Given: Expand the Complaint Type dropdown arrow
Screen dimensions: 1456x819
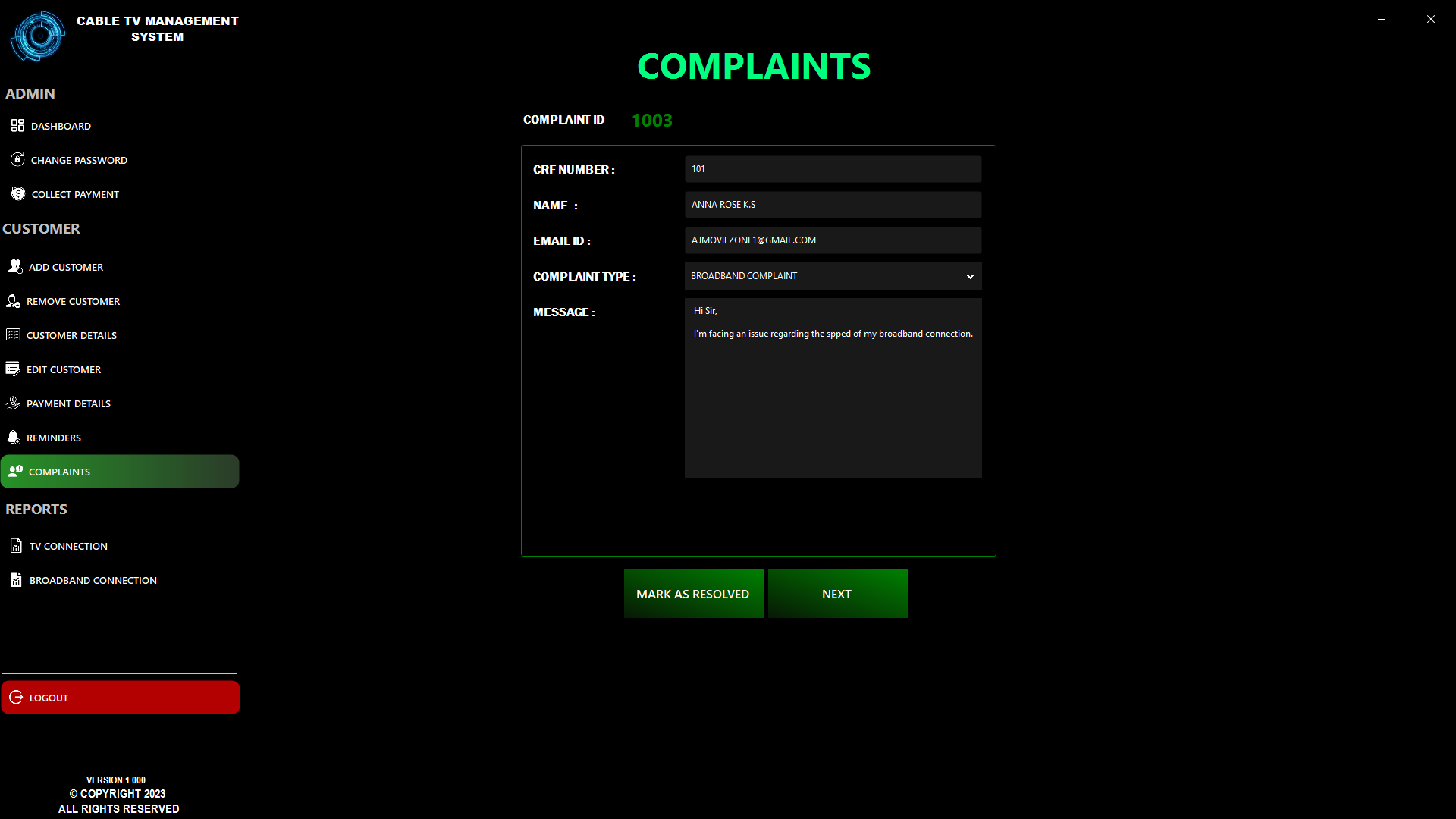Looking at the screenshot, I should [969, 276].
